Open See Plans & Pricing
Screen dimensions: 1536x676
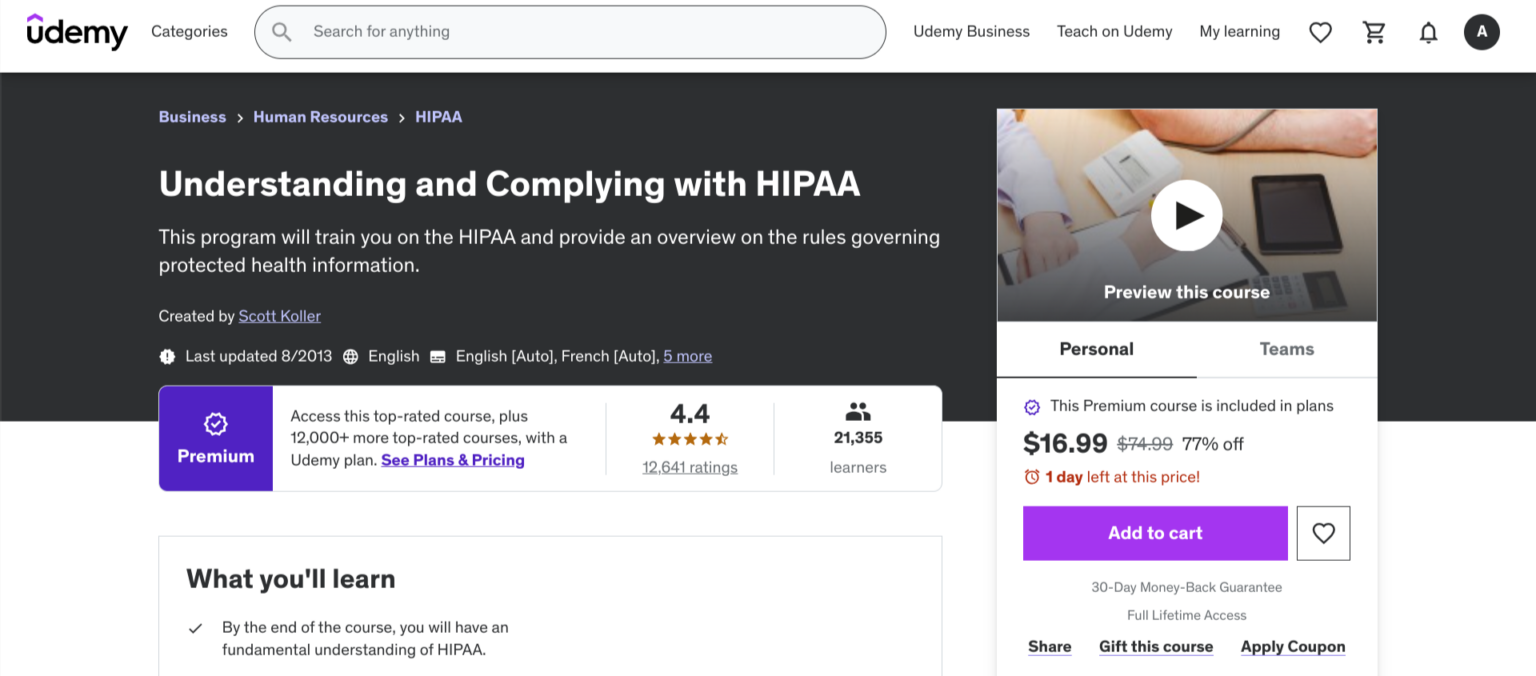tap(452, 460)
